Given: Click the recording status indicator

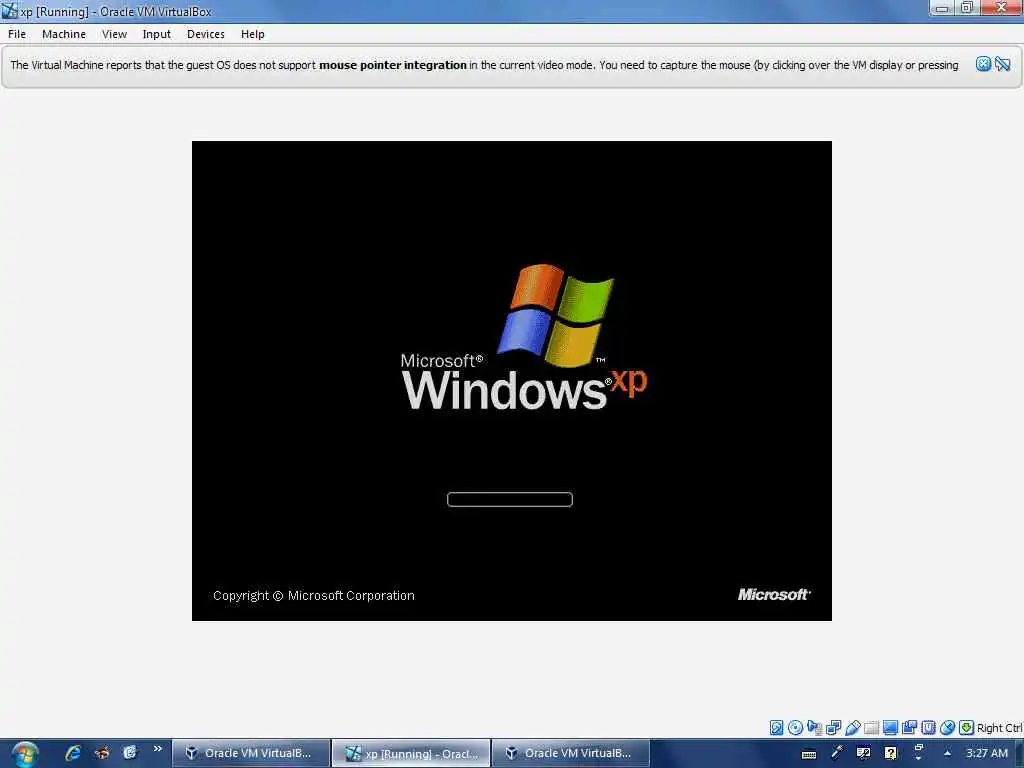Looking at the screenshot, I should pos(909,728).
